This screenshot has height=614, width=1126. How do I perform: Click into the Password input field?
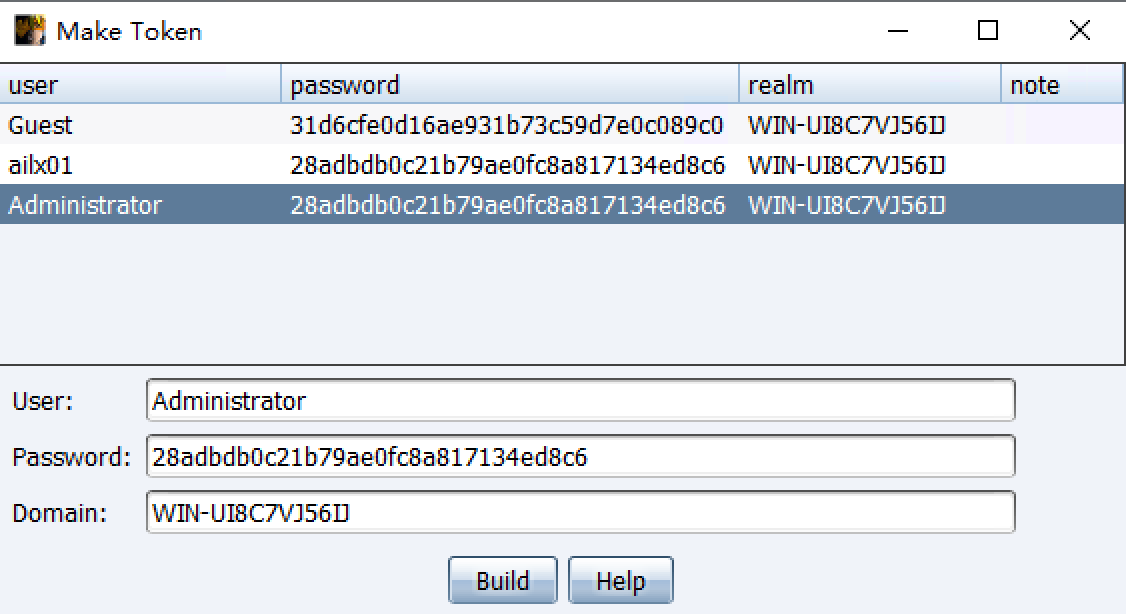pyautogui.click(x=580, y=457)
